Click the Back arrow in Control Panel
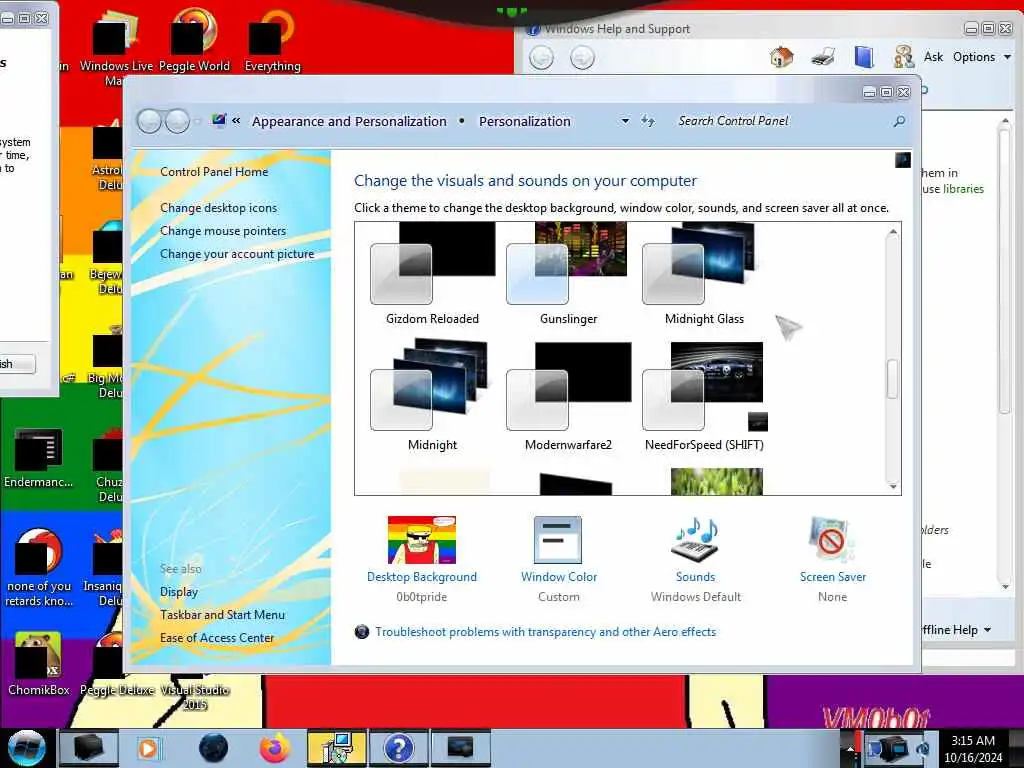1024x768 pixels. pyautogui.click(x=150, y=121)
